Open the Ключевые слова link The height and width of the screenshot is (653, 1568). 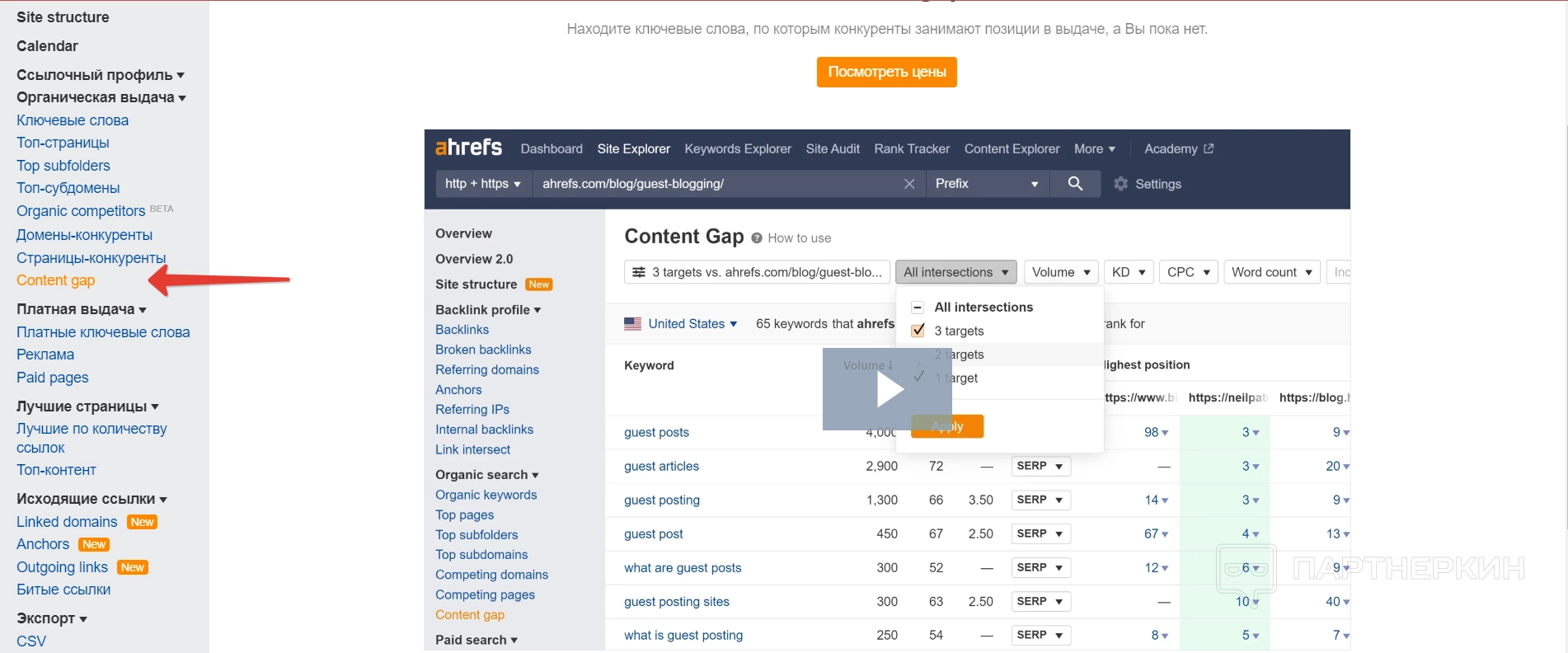tap(73, 120)
